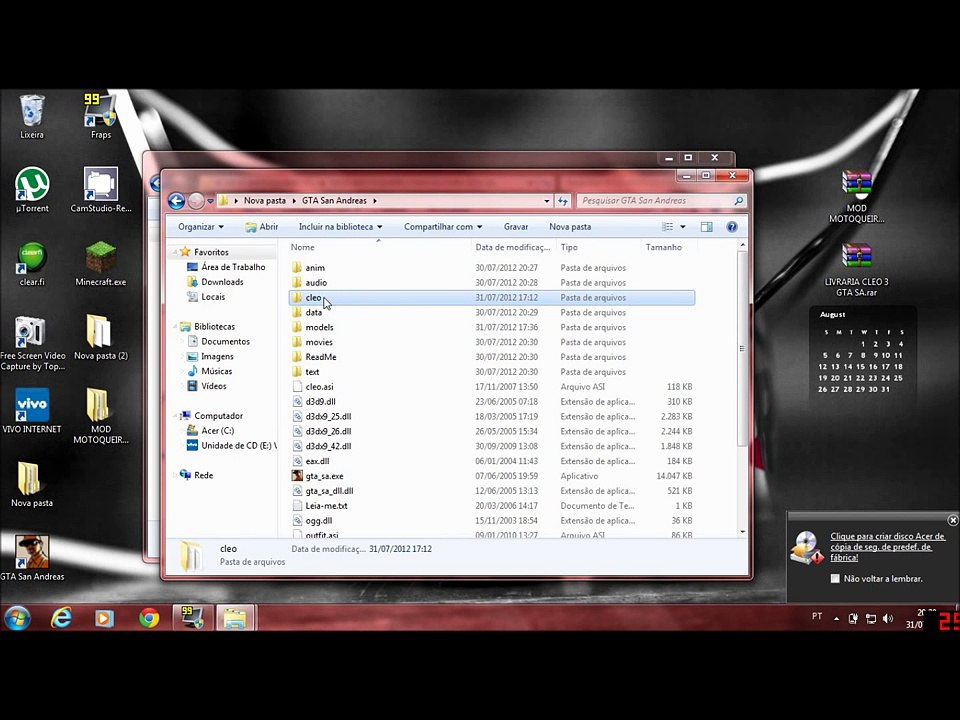Toggle the preview pane icon
The image size is (960, 720).
tap(707, 227)
